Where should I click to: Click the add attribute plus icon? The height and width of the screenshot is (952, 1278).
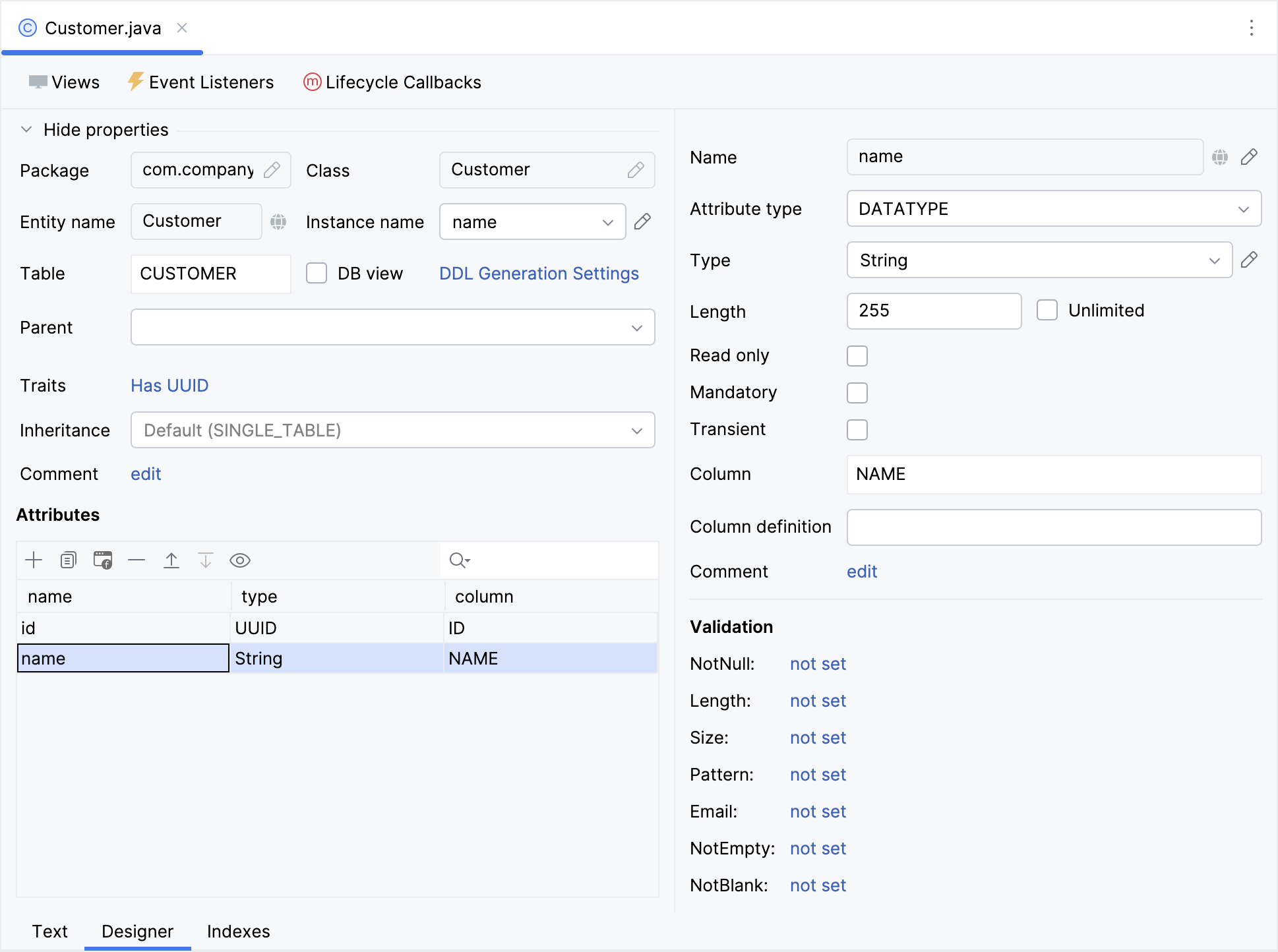(34, 560)
